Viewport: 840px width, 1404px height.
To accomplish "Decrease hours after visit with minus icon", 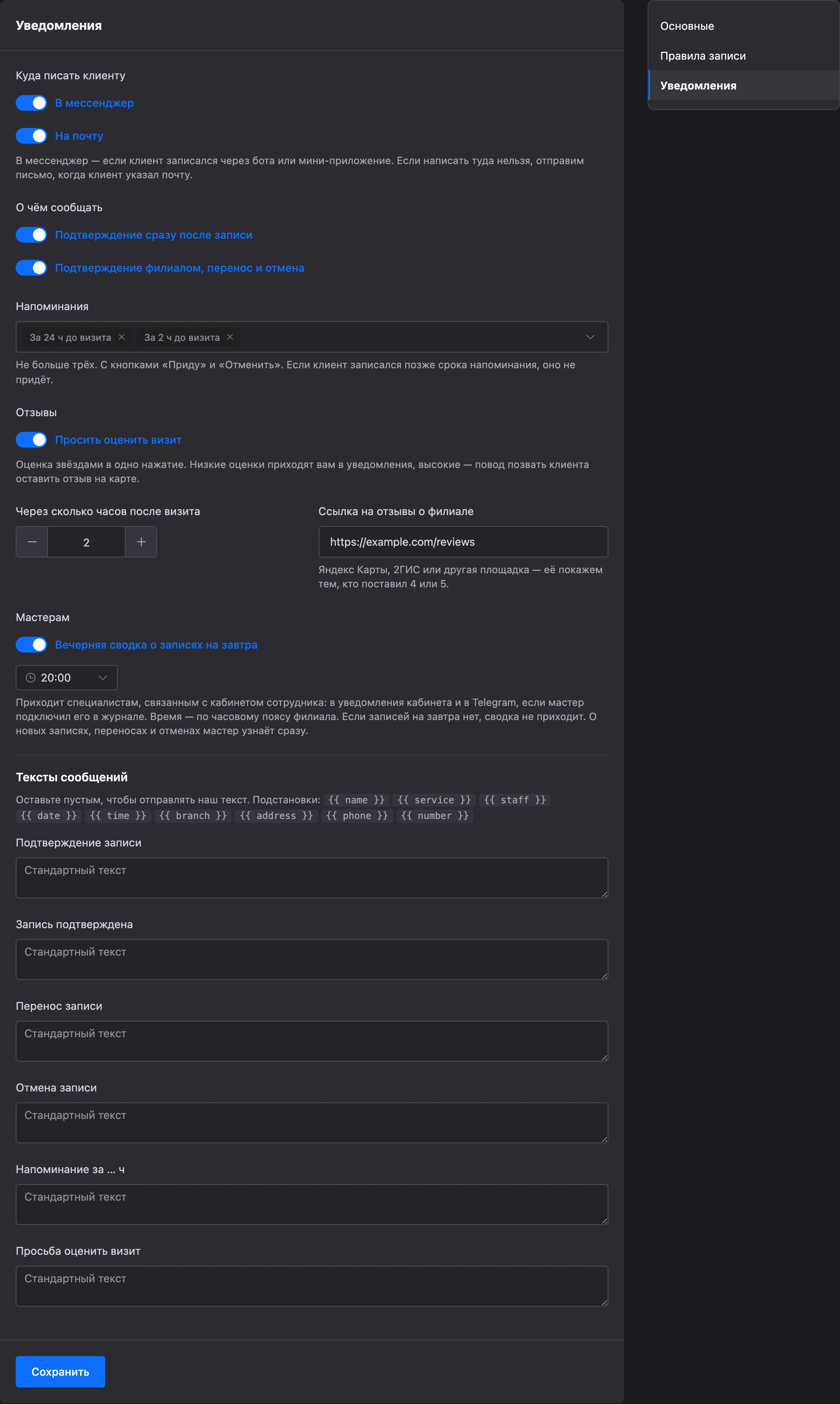I will tap(32, 542).
